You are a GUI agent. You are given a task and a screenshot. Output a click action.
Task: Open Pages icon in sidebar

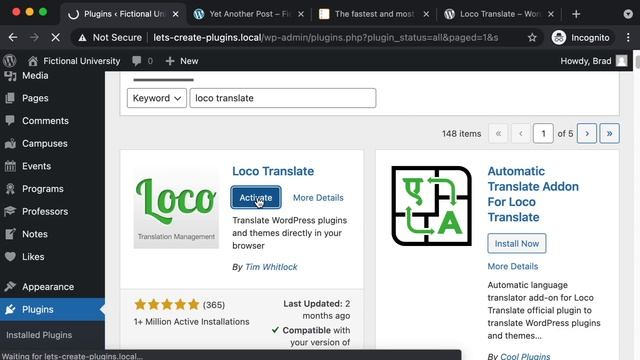10,98
